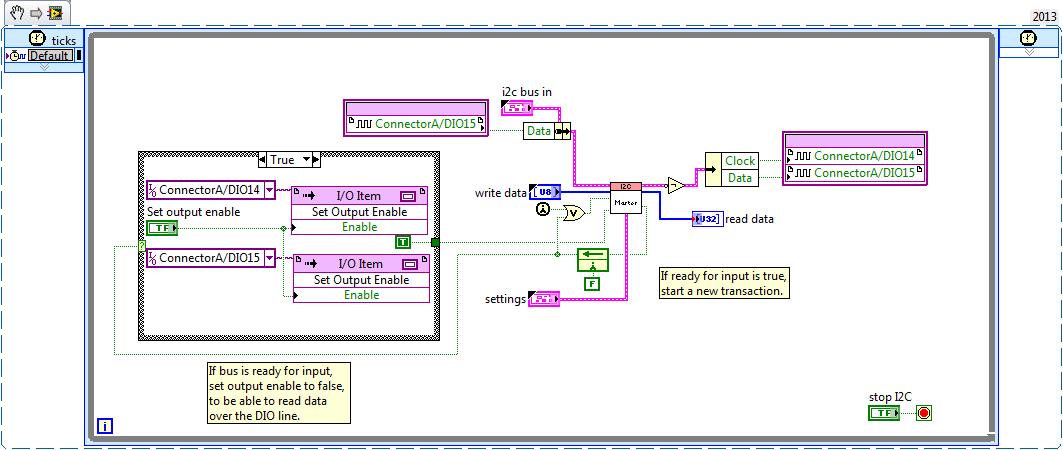
Task: Click Enable input on upper I/O Item
Action: click(x=361, y=227)
